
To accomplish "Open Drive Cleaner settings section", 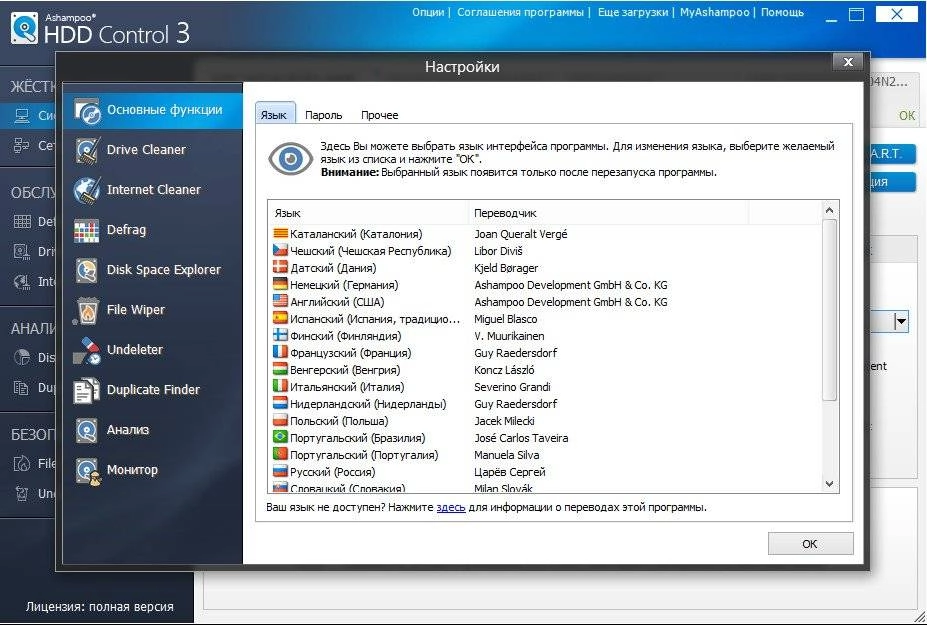I will click(x=153, y=150).
